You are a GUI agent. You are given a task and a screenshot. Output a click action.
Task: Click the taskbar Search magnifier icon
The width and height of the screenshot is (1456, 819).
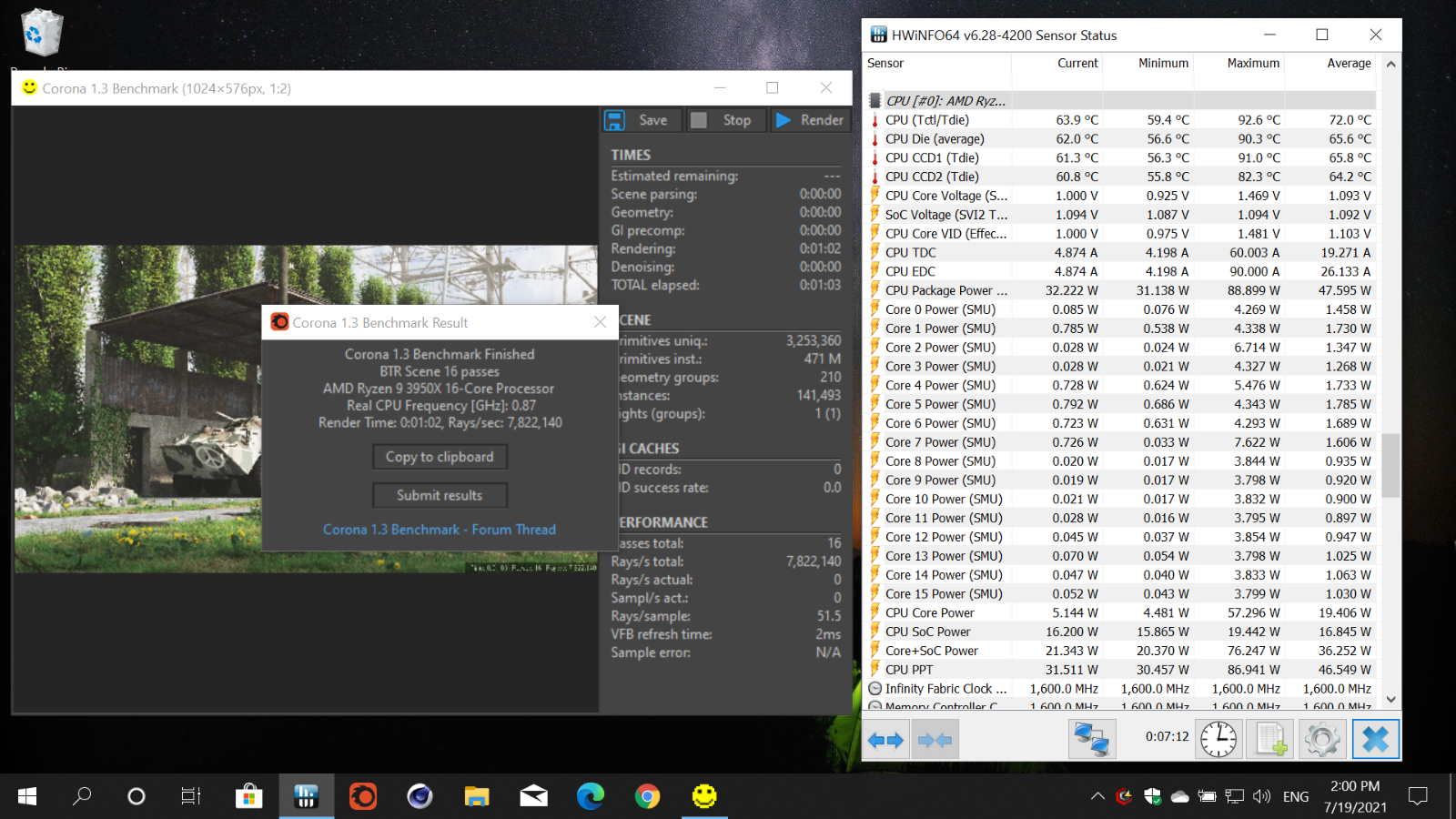point(82,796)
